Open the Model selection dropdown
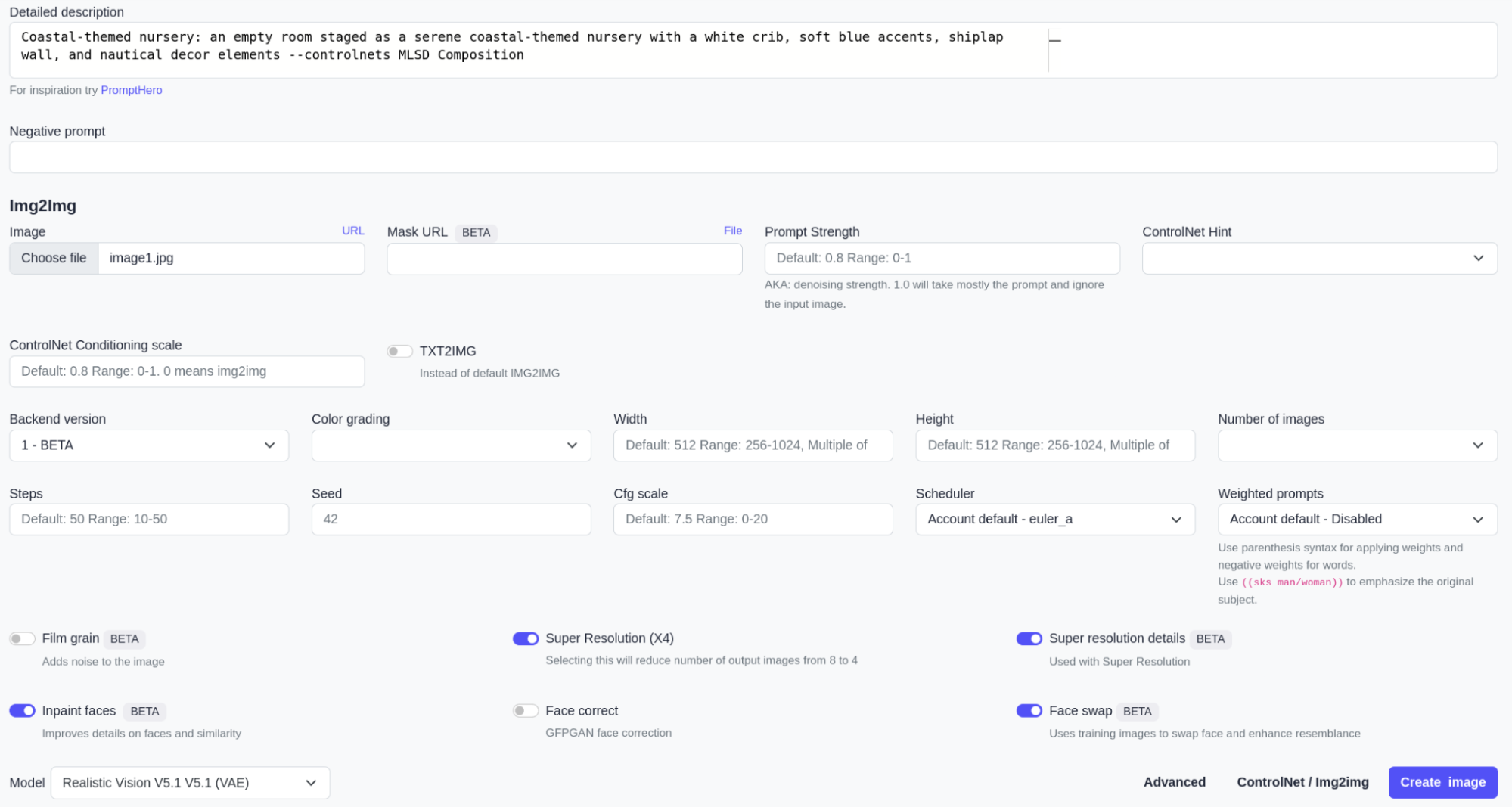The image size is (1512, 807). pos(190,783)
